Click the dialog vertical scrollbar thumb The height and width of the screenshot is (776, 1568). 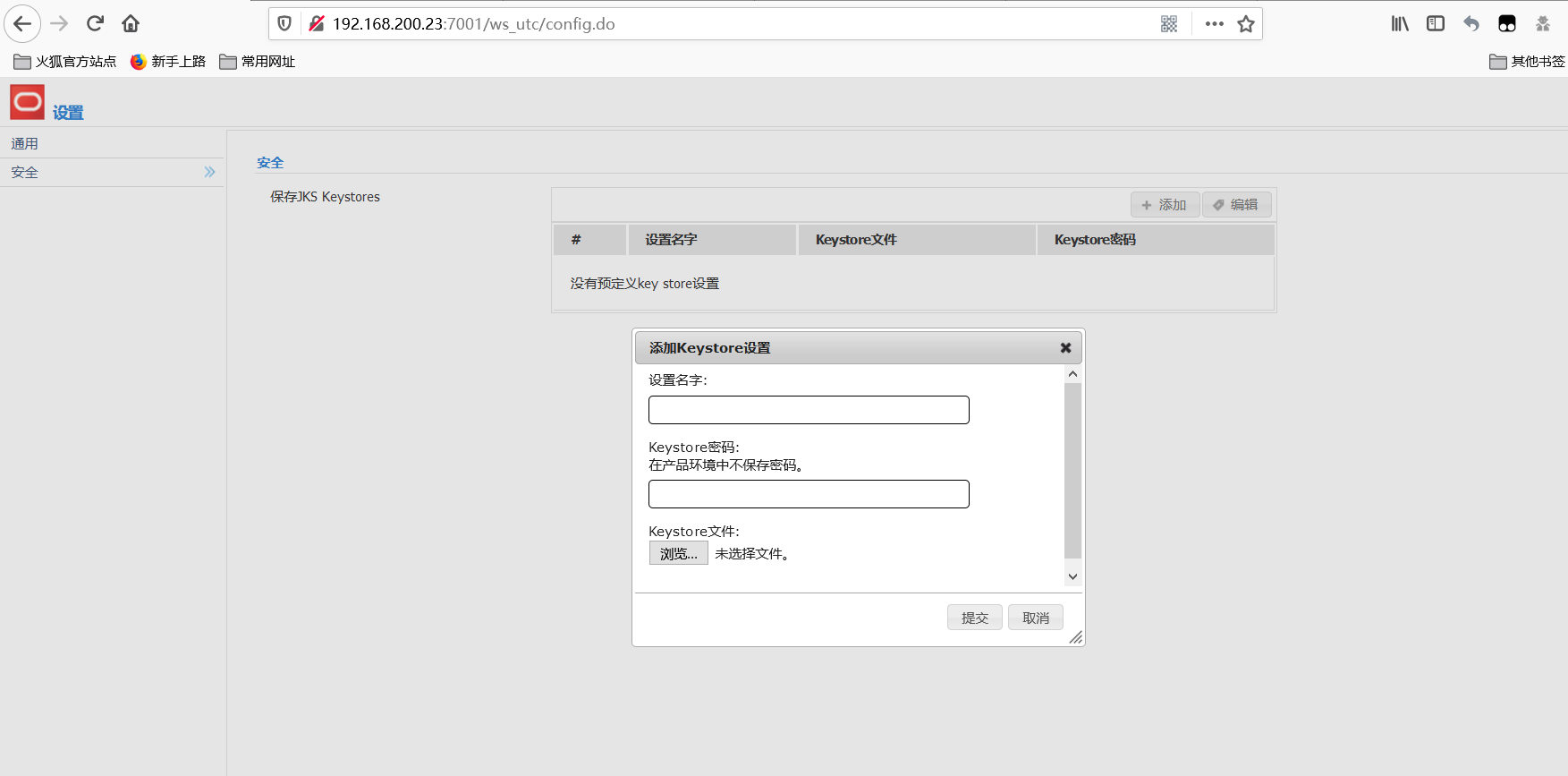[x=1072, y=471]
